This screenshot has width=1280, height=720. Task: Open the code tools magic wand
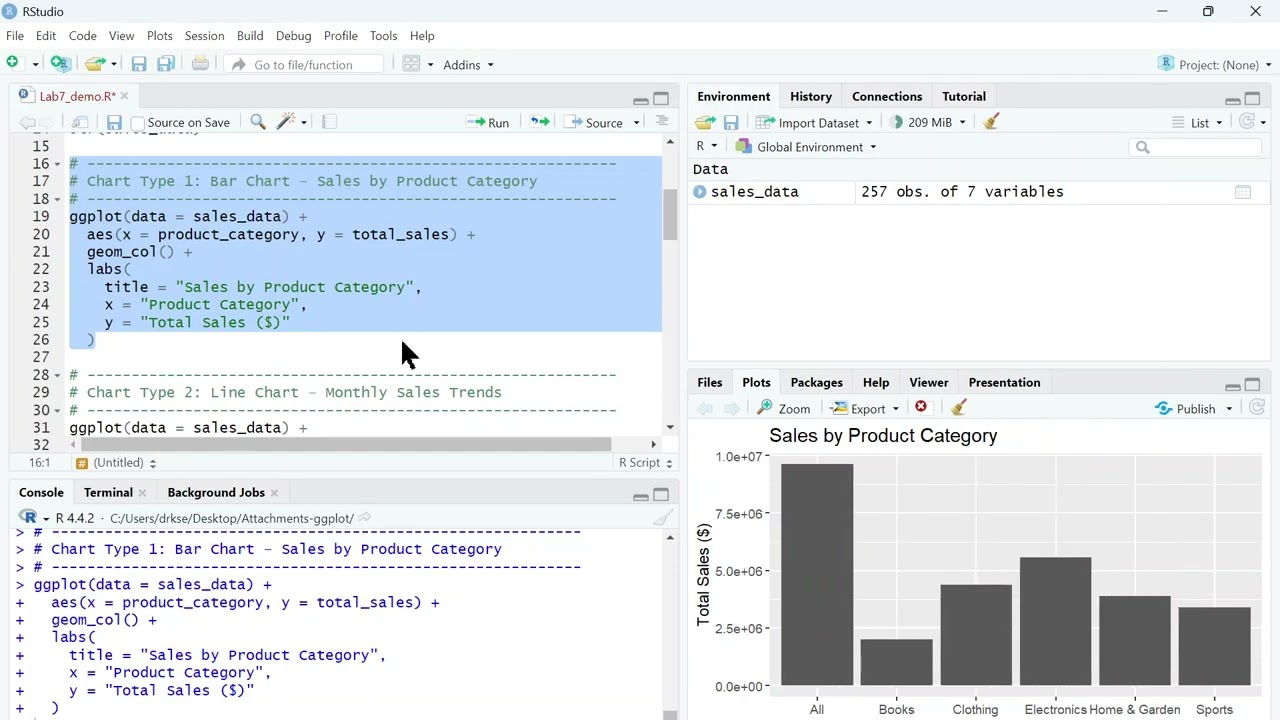[x=285, y=122]
